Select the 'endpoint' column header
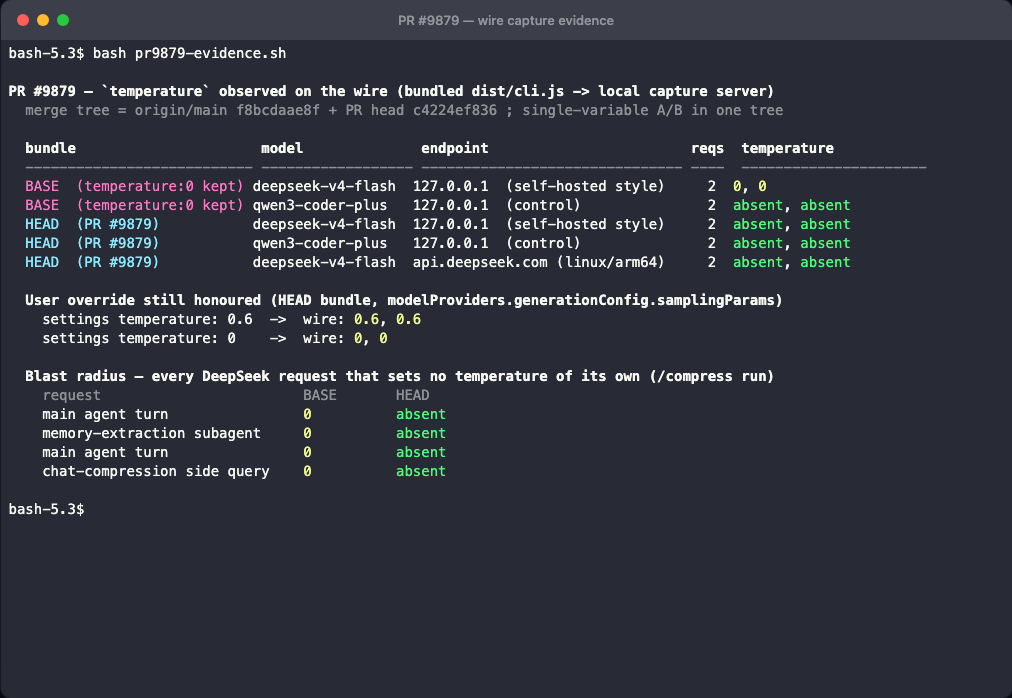1012x698 pixels. click(x=454, y=149)
